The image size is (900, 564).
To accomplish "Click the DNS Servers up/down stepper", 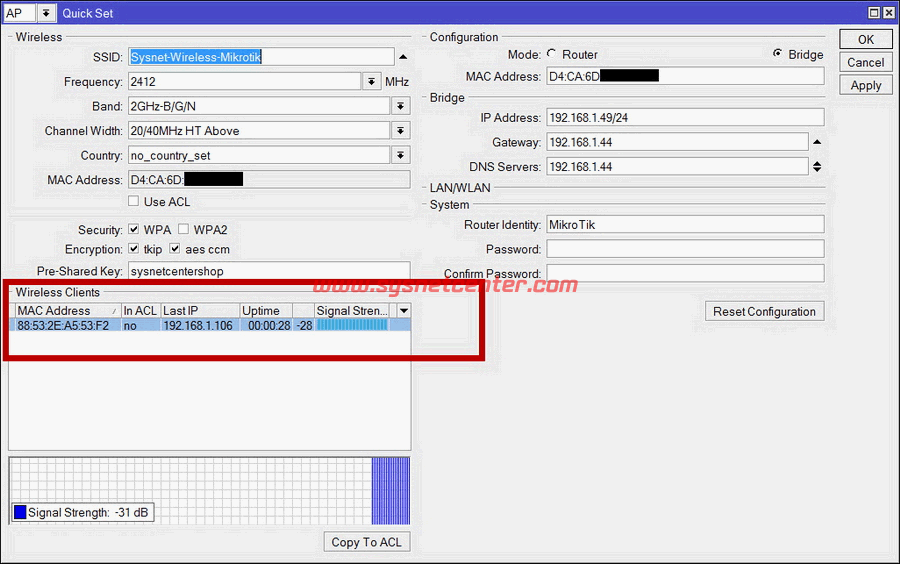I will [817, 167].
